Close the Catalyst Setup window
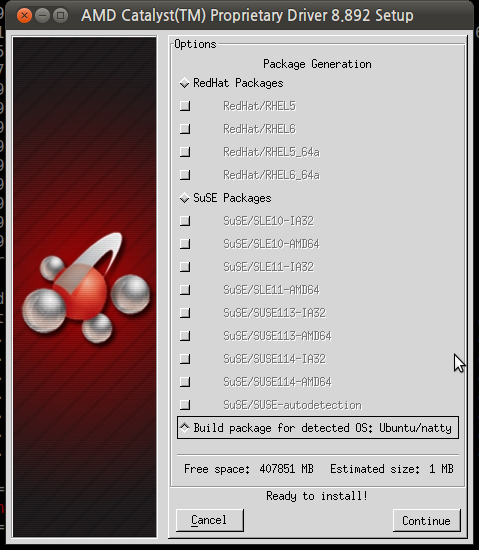479x550 pixels. tap(24, 15)
